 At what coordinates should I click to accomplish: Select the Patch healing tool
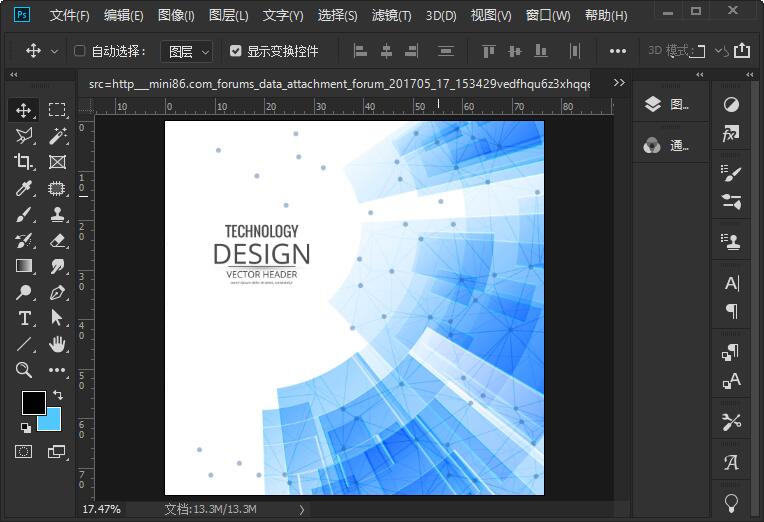57,188
